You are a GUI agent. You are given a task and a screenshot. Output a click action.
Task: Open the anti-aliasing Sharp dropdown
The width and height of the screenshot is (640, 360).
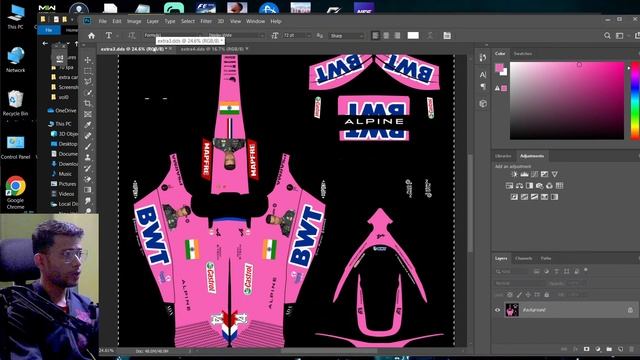tap(347, 36)
